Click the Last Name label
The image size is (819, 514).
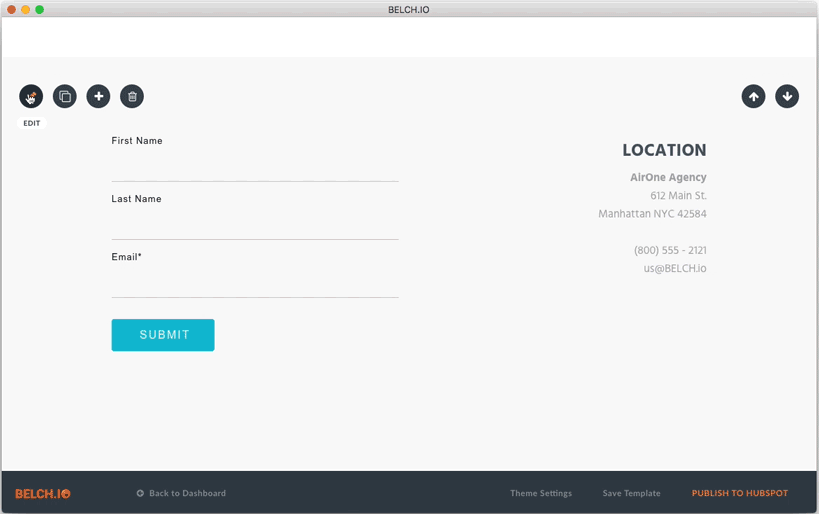click(x=136, y=198)
